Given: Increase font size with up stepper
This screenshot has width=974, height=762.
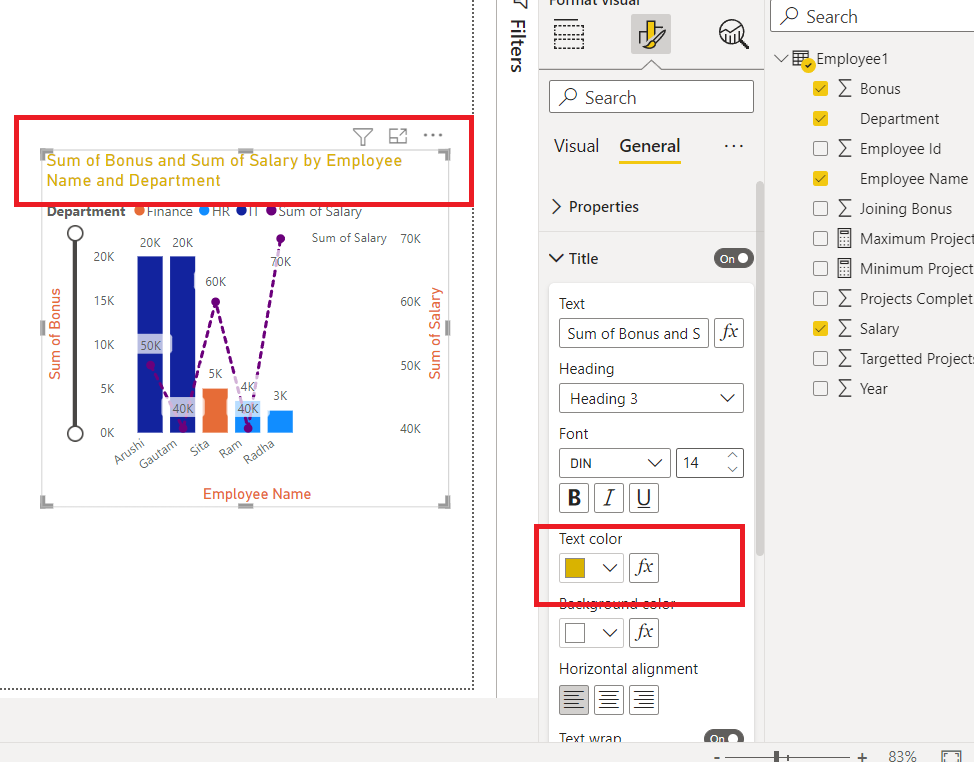Looking at the screenshot, I should pos(732,455).
